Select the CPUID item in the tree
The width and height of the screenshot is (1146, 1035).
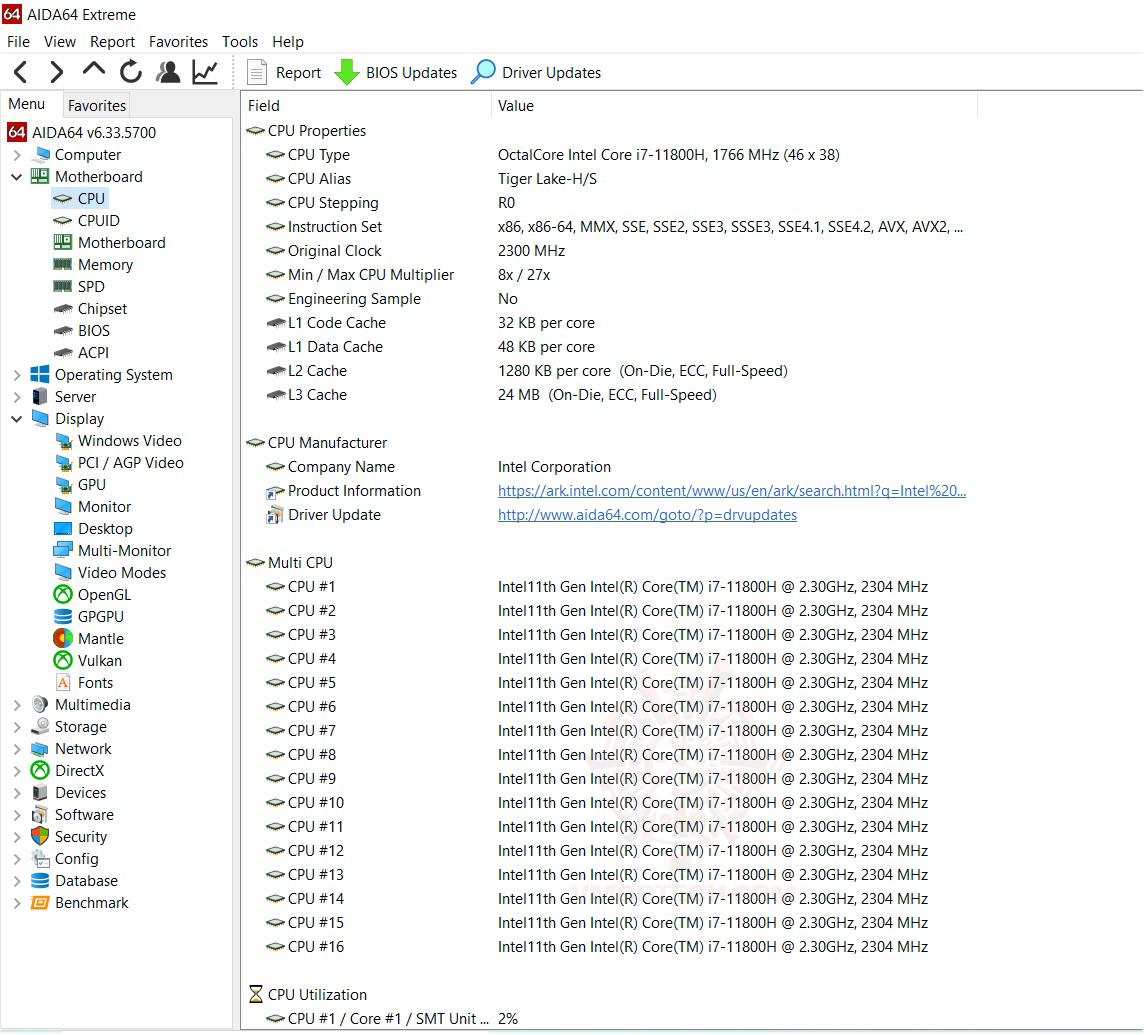pyautogui.click(x=99, y=221)
